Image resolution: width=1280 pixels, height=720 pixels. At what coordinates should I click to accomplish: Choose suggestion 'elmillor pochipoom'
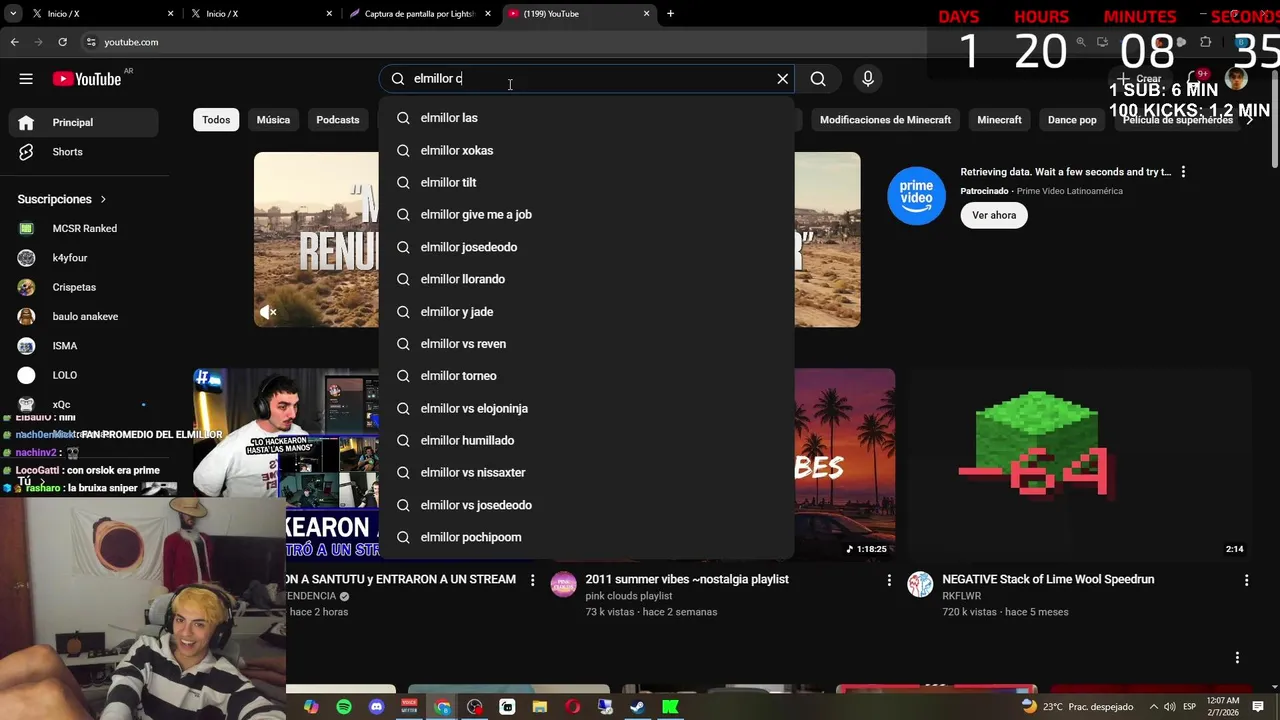pyautogui.click(x=586, y=537)
